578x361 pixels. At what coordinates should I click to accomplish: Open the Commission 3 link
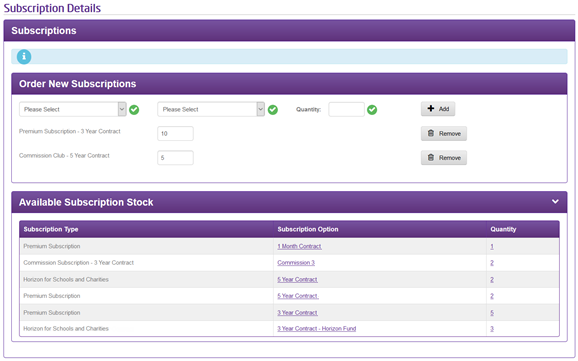coord(296,263)
